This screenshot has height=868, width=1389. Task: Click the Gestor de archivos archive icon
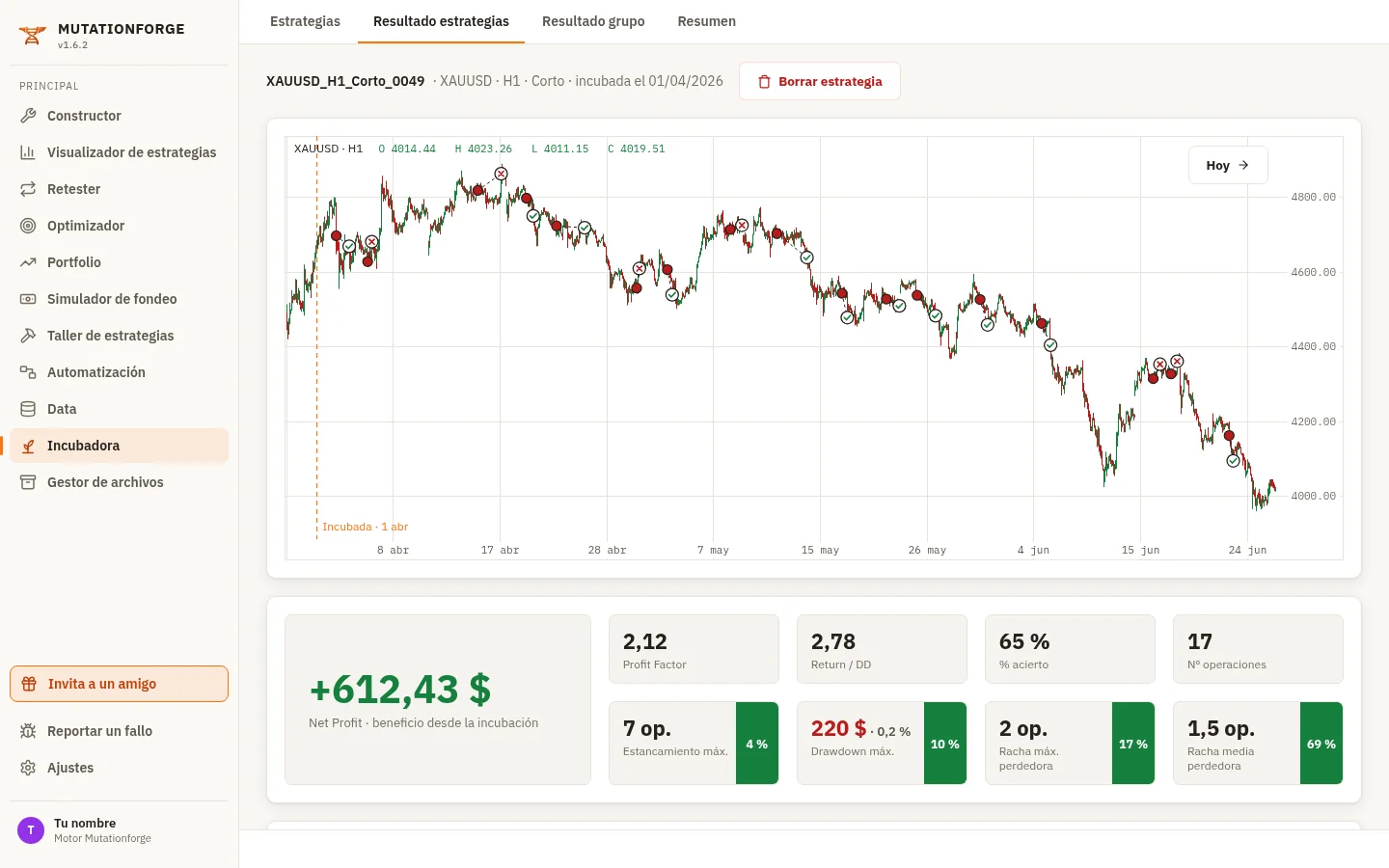28,482
